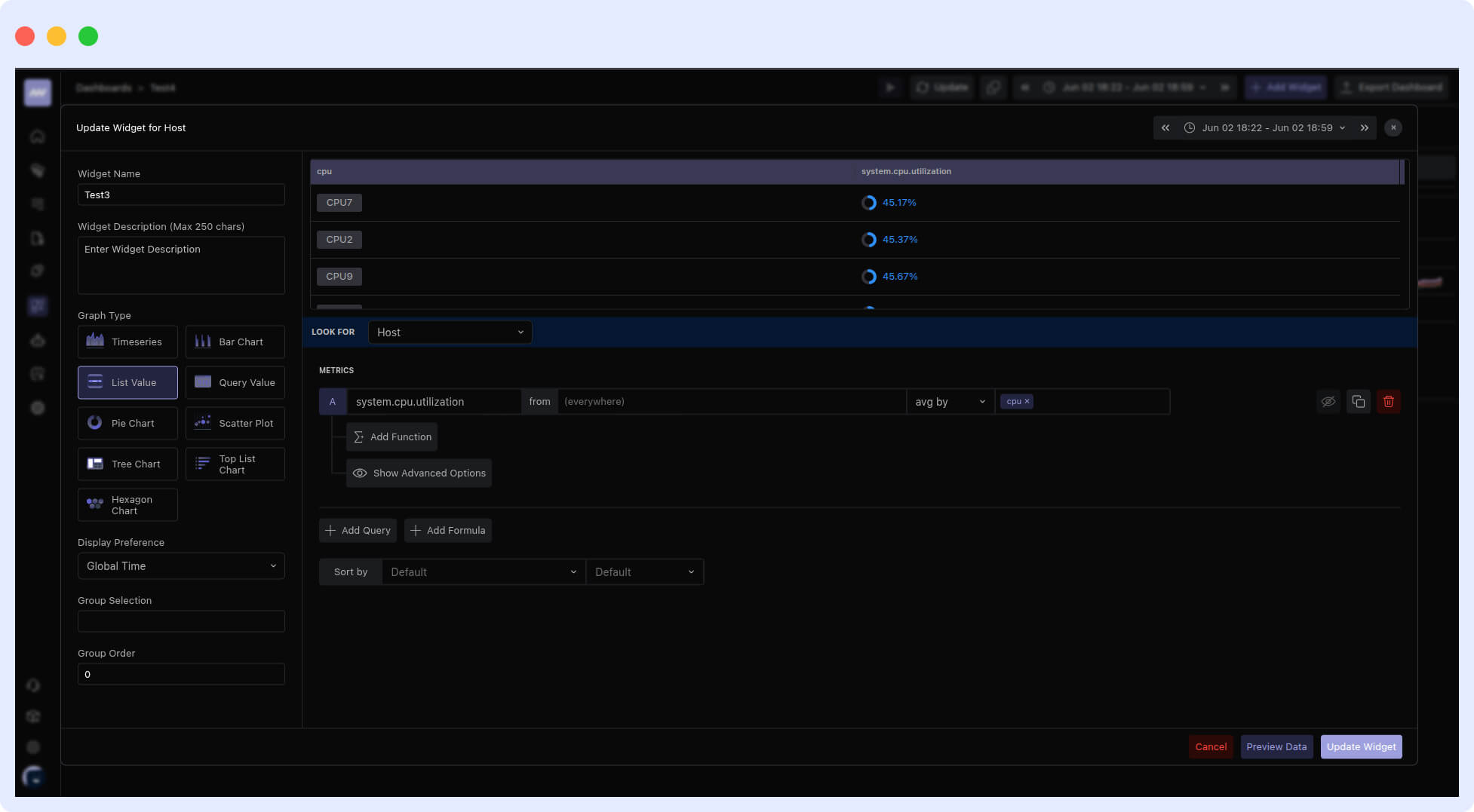Open the Global Time display preference dropdown
The height and width of the screenshot is (812, 1474).
tap(181, 566)
